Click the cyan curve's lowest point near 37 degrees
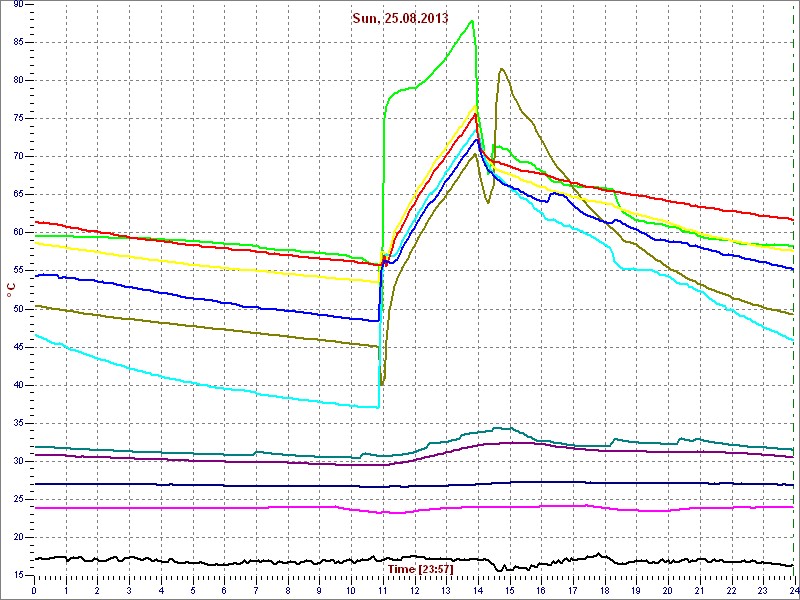This screenshot has height=600, width=800. tap(377, 407)
